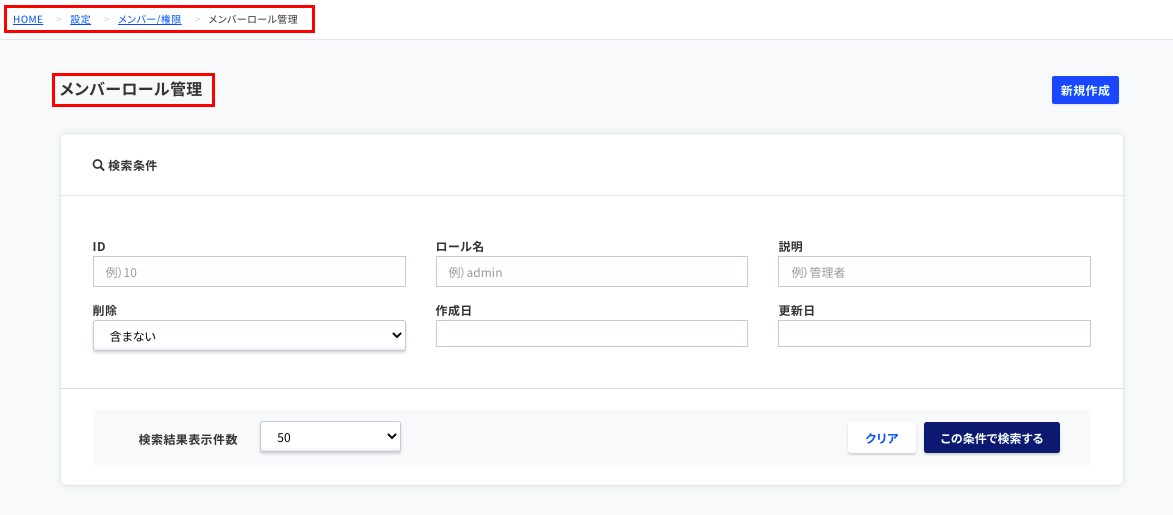Viewport: 1173px width, 515px height.
Task: Click the 検索結果表示件数 label
Action: 189,439
